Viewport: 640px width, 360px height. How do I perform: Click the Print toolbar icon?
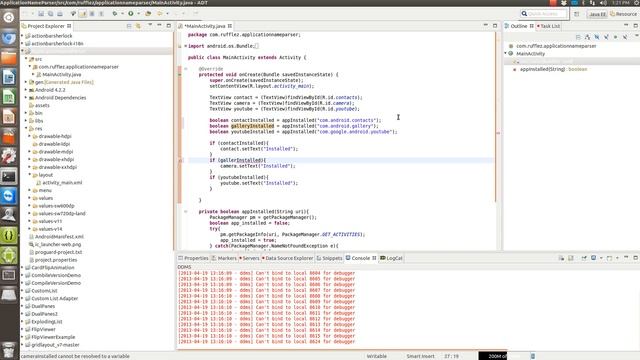pos(60,14)
